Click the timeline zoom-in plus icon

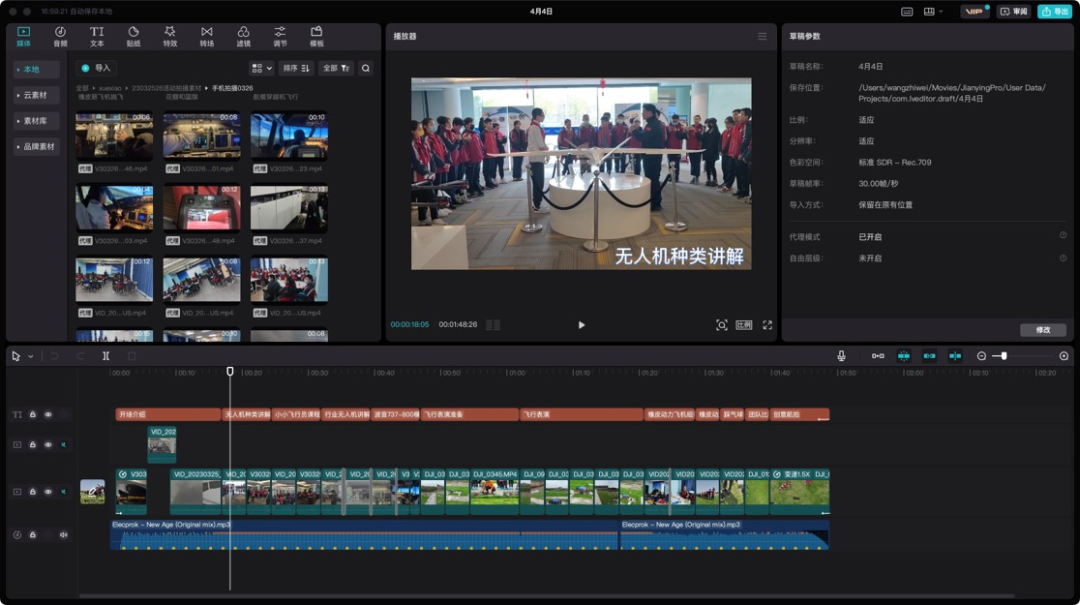click(1063, 356)
